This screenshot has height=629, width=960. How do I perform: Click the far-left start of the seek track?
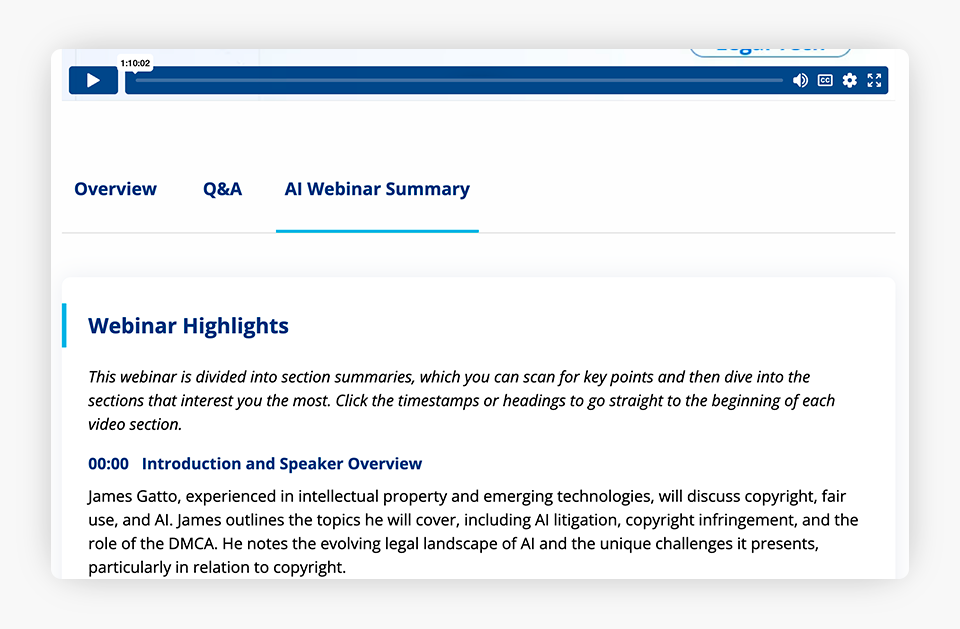coord(138,81)
